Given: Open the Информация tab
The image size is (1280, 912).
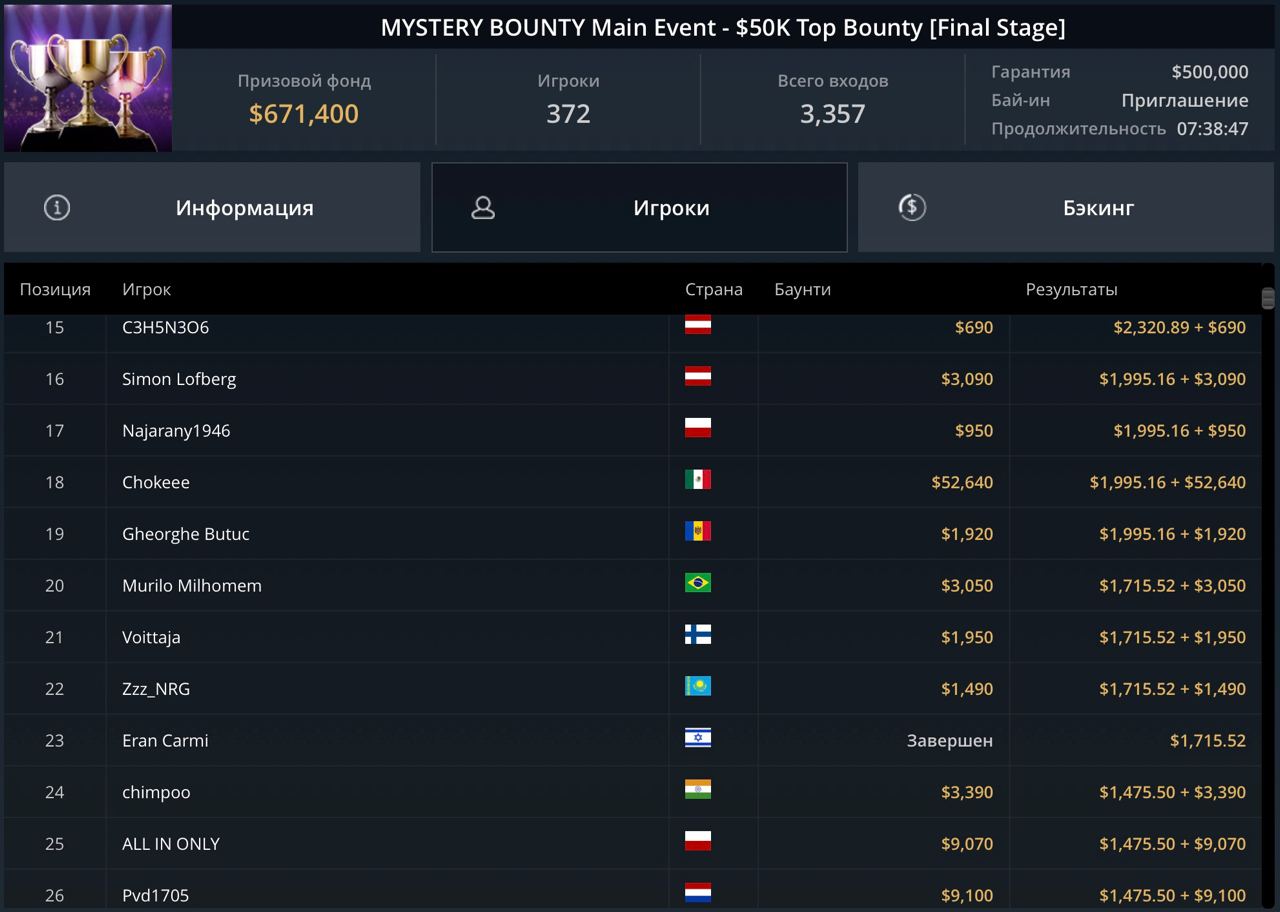Looking at the screenshot, I should tap(212, 207).
